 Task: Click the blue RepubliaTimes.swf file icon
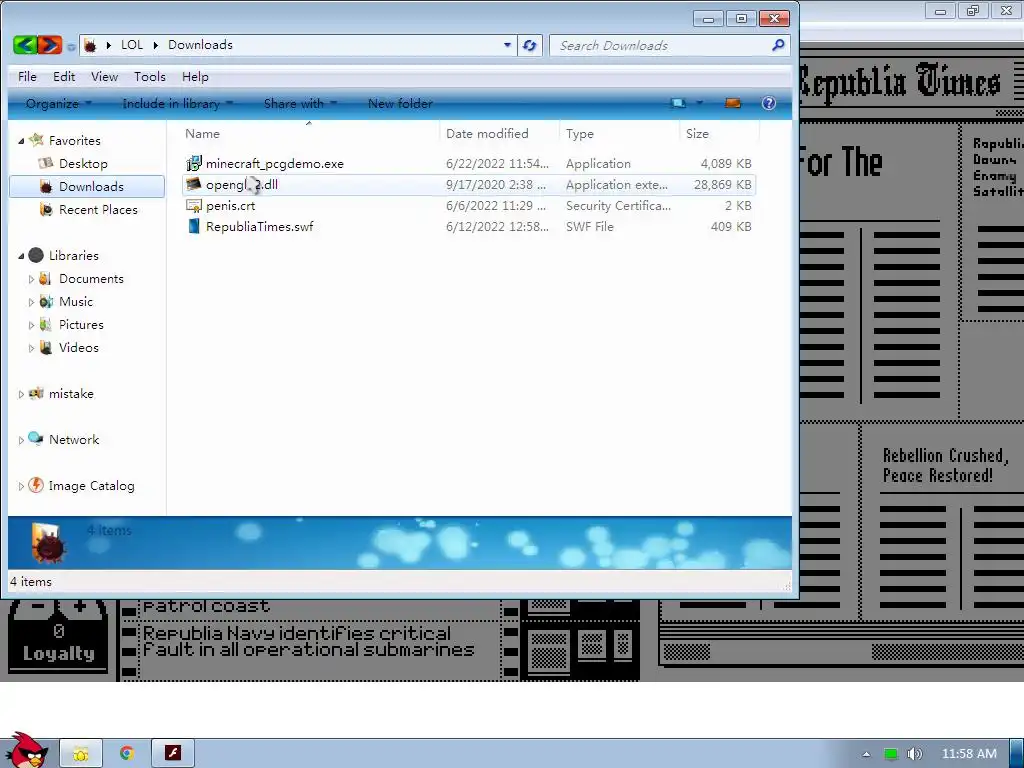click(193, 227)
